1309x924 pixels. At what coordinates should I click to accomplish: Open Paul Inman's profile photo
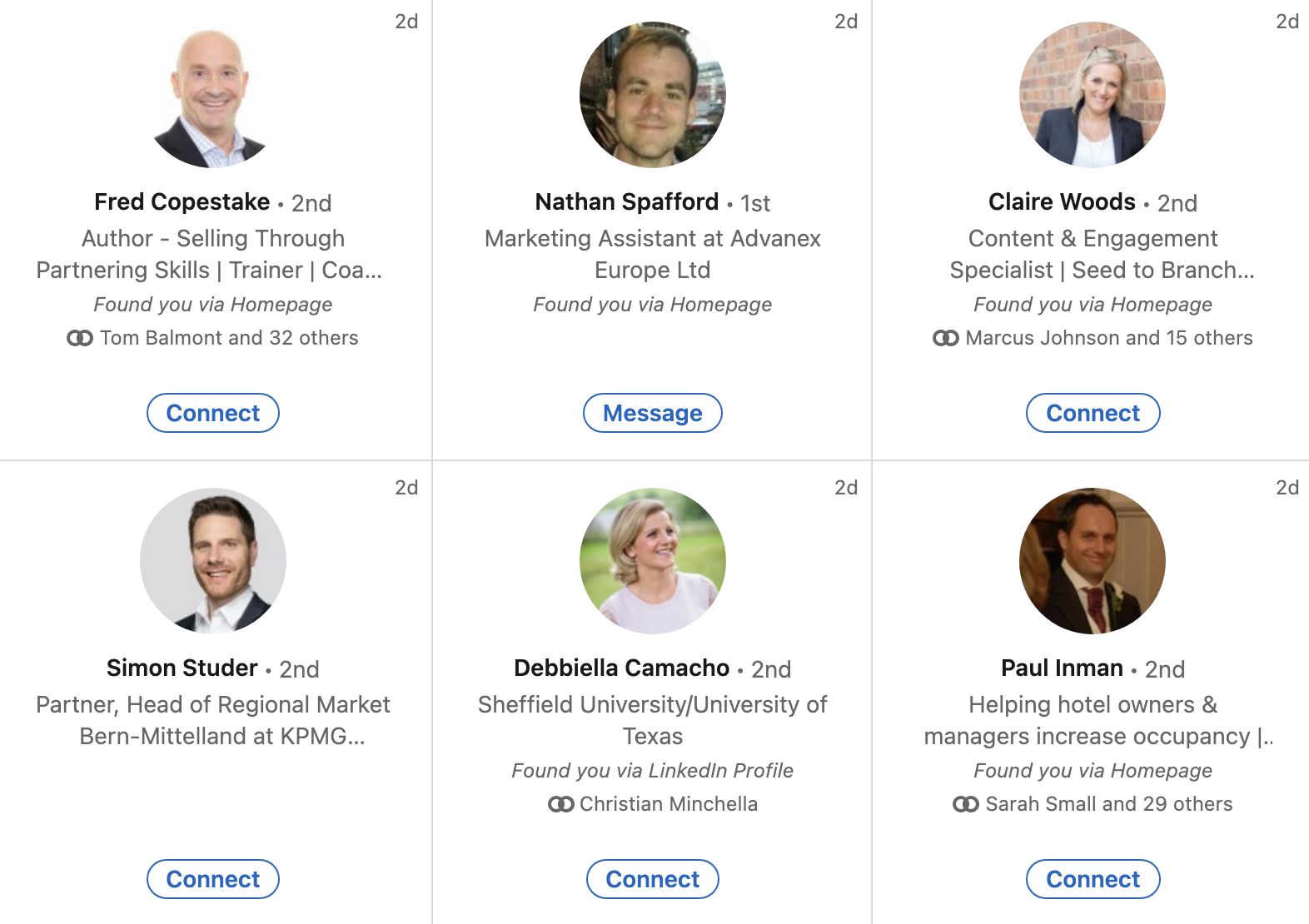coord(1092,561)
